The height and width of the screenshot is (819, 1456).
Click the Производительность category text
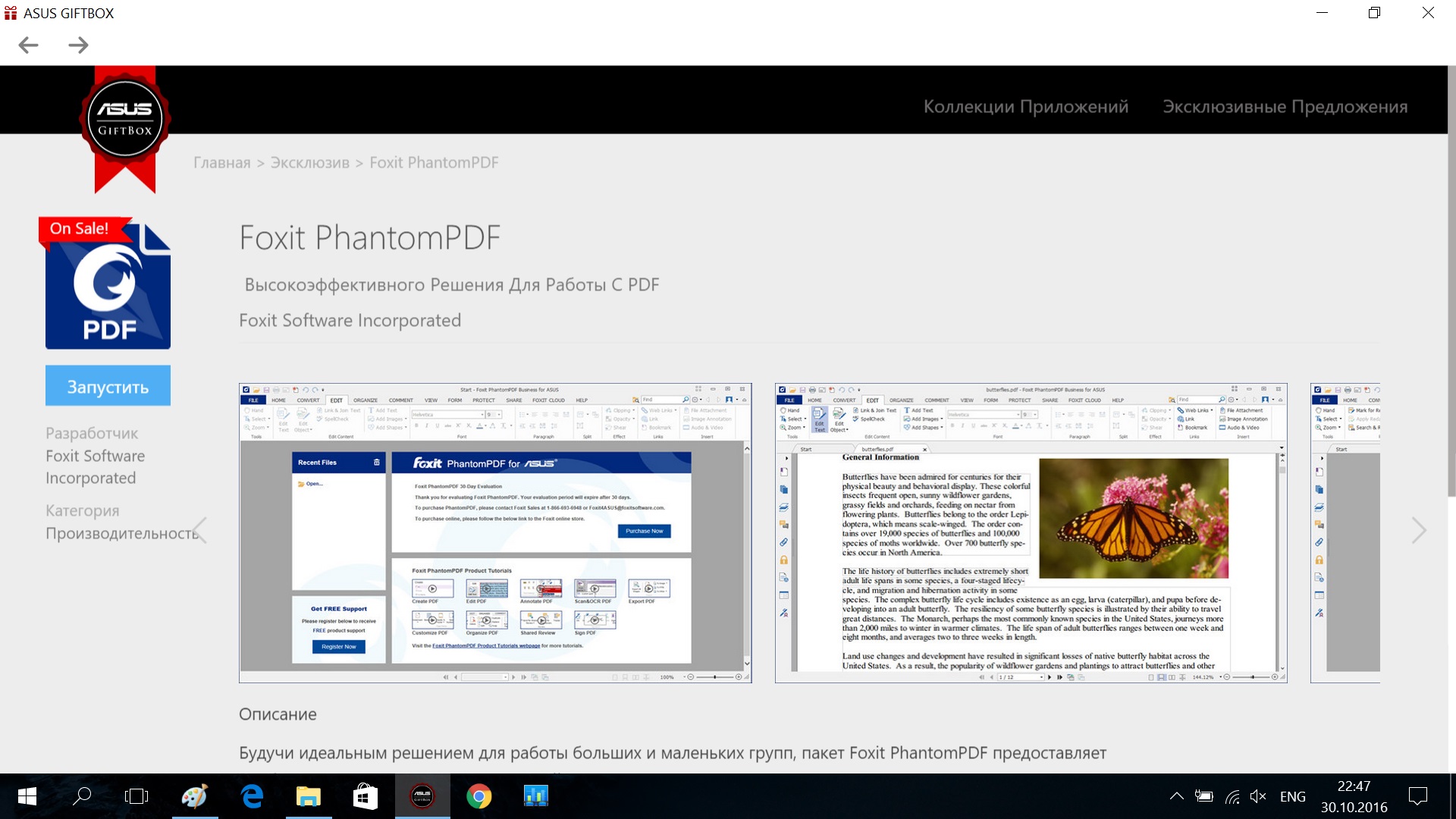pos(121,534)
